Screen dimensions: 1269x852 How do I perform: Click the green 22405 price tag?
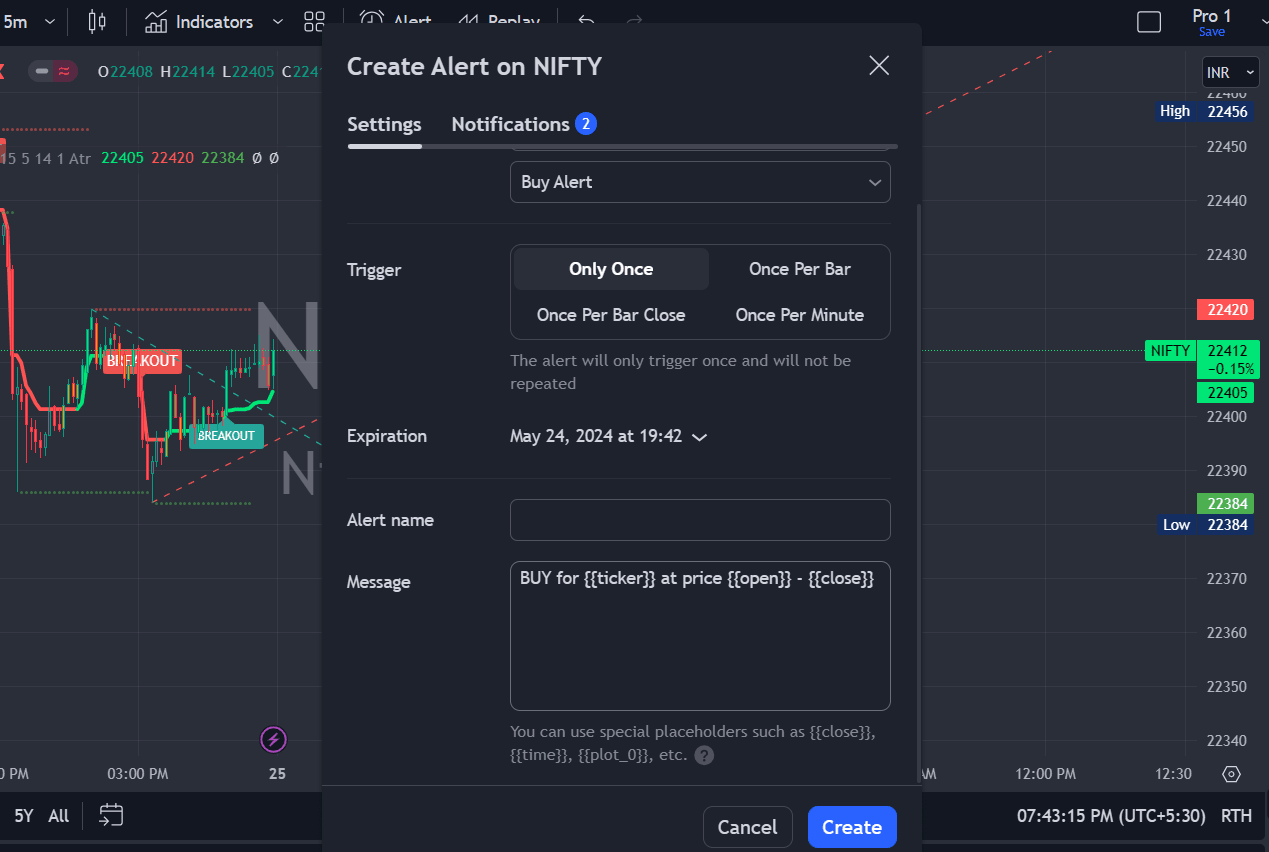(1225, 392)
